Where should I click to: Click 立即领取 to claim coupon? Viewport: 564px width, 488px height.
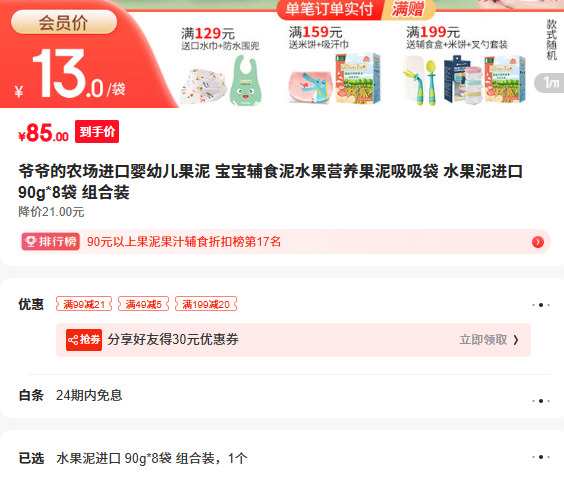[x=489, y=340]
